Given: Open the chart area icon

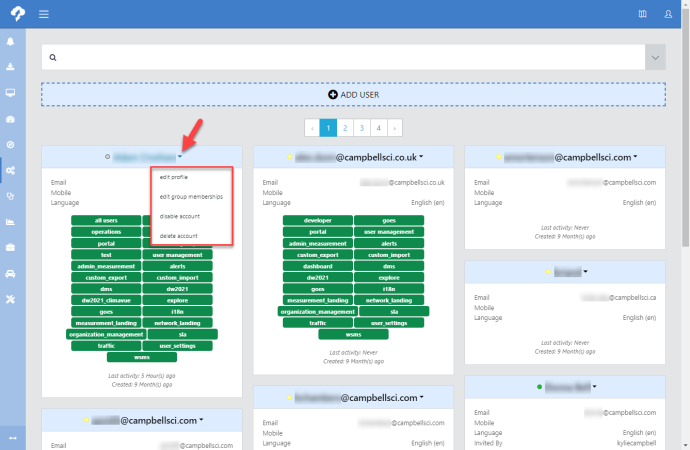Looking at the screenshot, I should coord(11,222).
